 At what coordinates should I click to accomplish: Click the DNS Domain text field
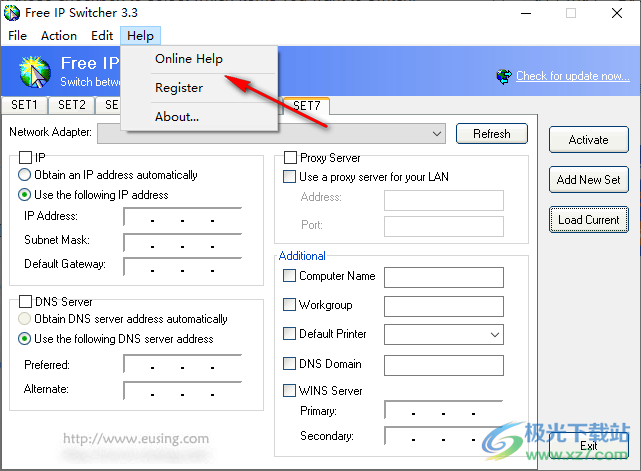tap(444, 366)
